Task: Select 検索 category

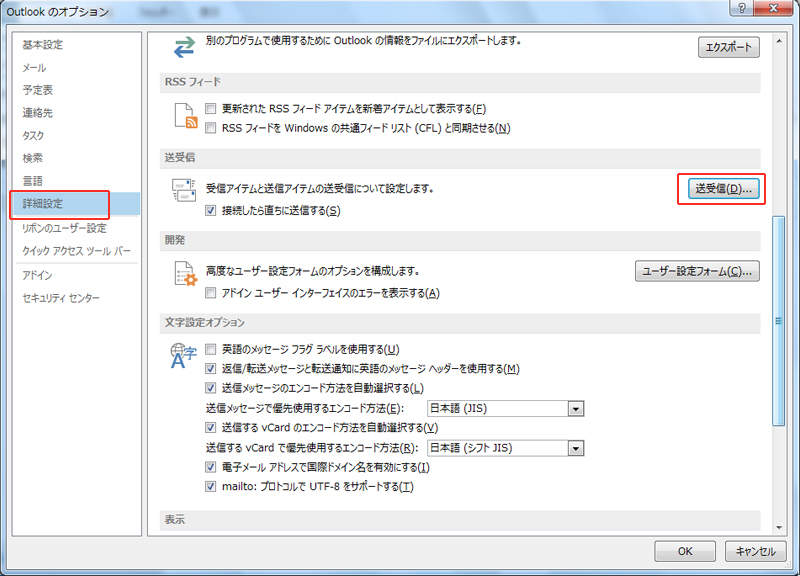Action: click(76, 158)
